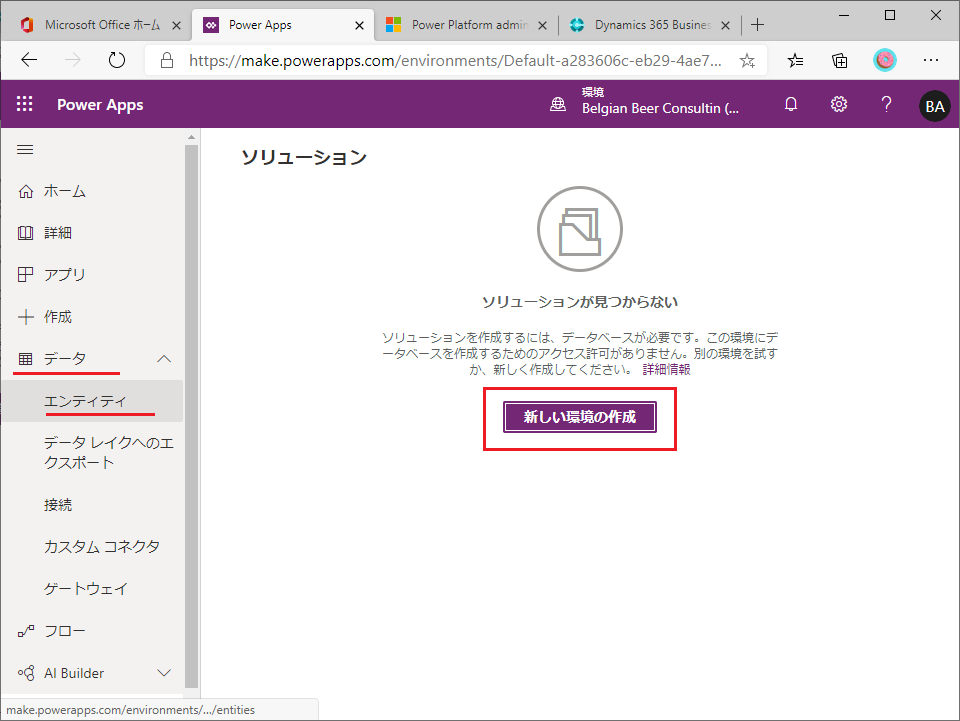Select the Power Apps browser tab
The width and height of the screenshot is (960, 721).
[x=282, y=25]
